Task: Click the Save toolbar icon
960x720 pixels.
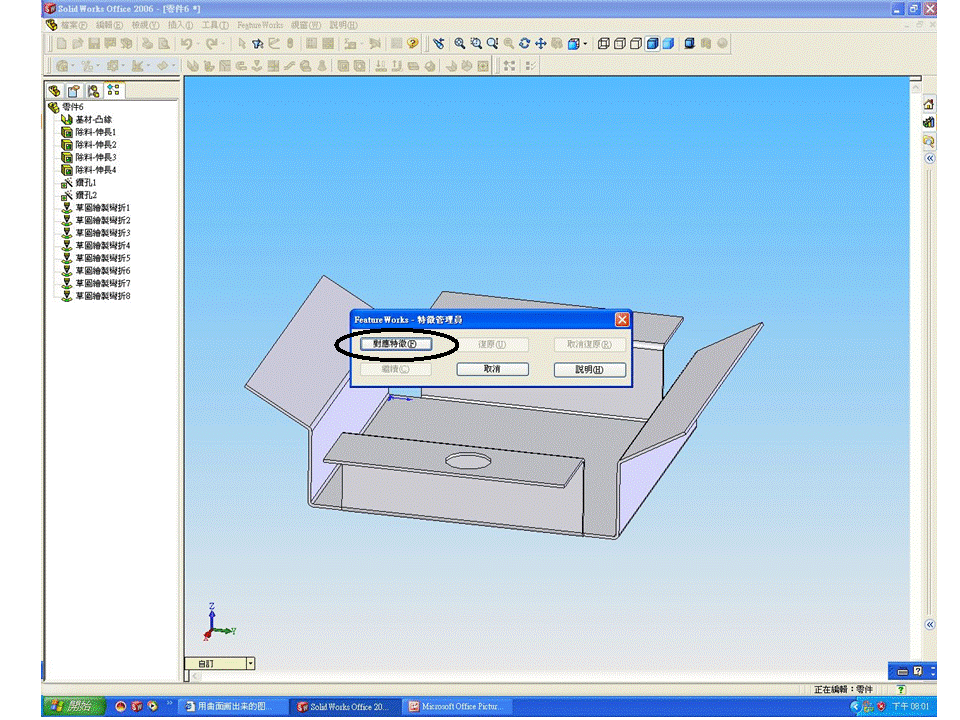Action: click(94, 43)
